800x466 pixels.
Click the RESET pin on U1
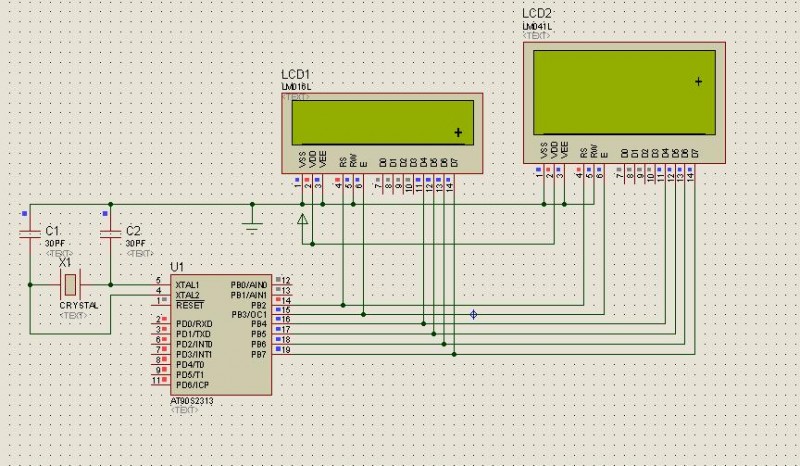point(189,305)
